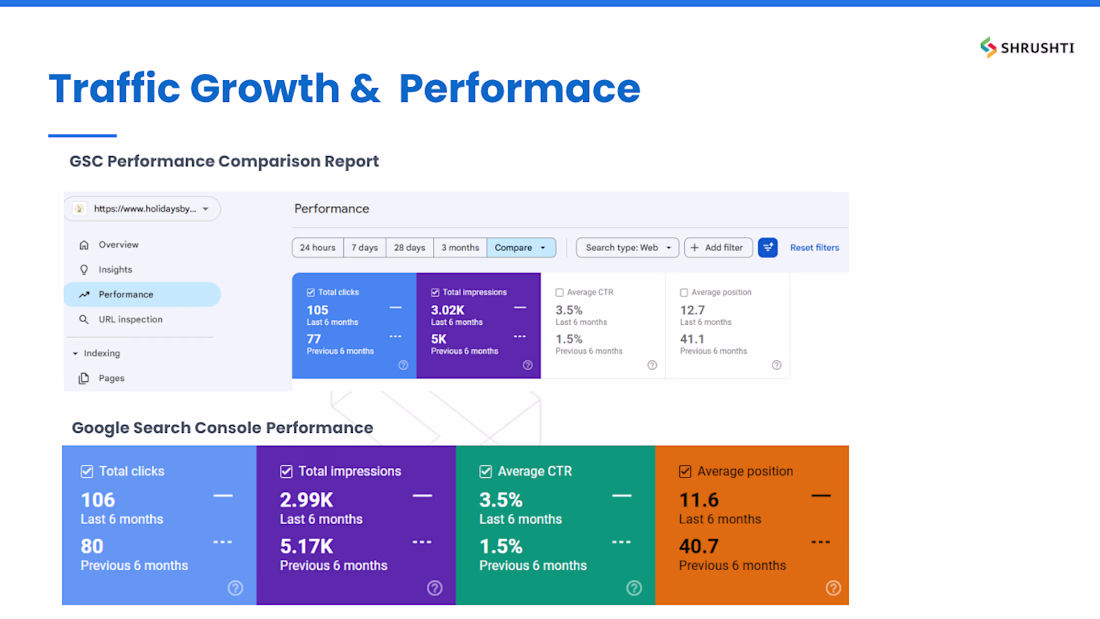Click the blue filter options icon
1100x619 pixels.
click(767, 247)
